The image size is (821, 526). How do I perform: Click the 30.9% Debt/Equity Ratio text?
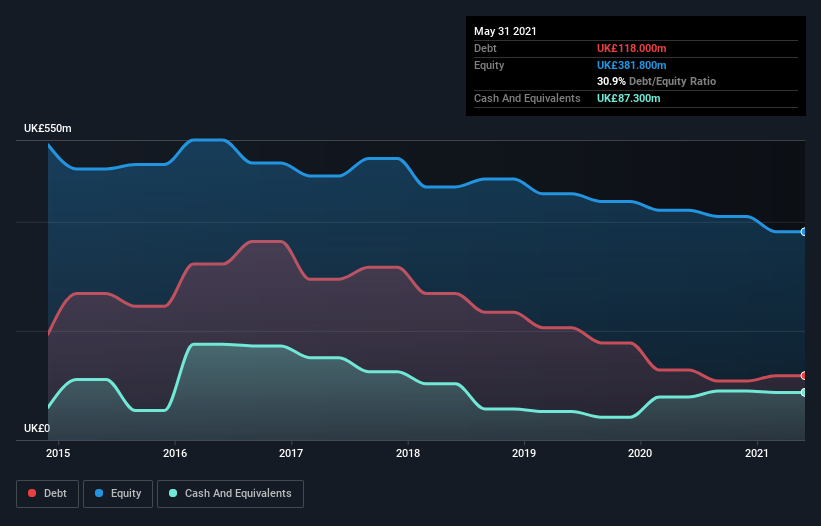(657, 82)
